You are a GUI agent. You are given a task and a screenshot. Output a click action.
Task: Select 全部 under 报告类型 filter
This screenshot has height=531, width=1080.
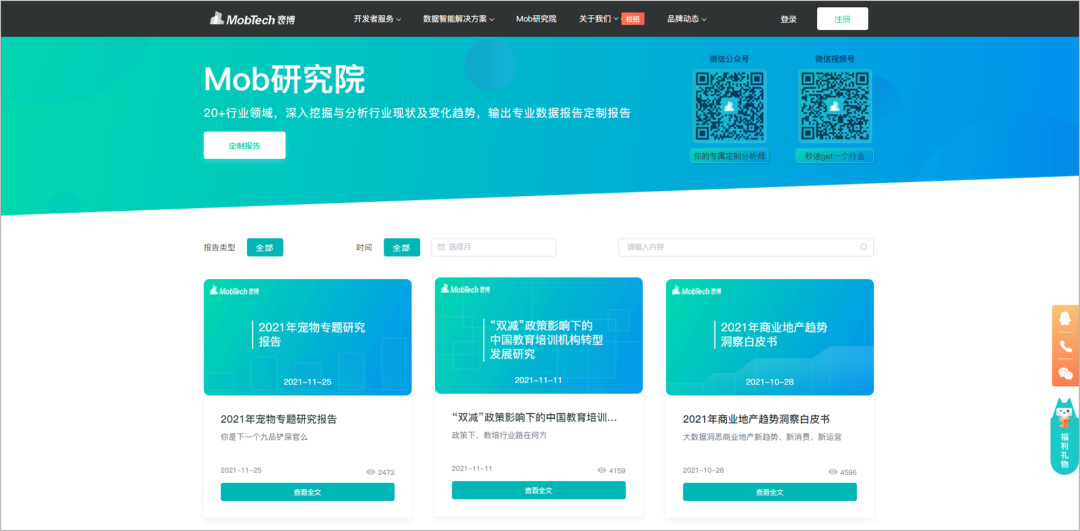265,247
